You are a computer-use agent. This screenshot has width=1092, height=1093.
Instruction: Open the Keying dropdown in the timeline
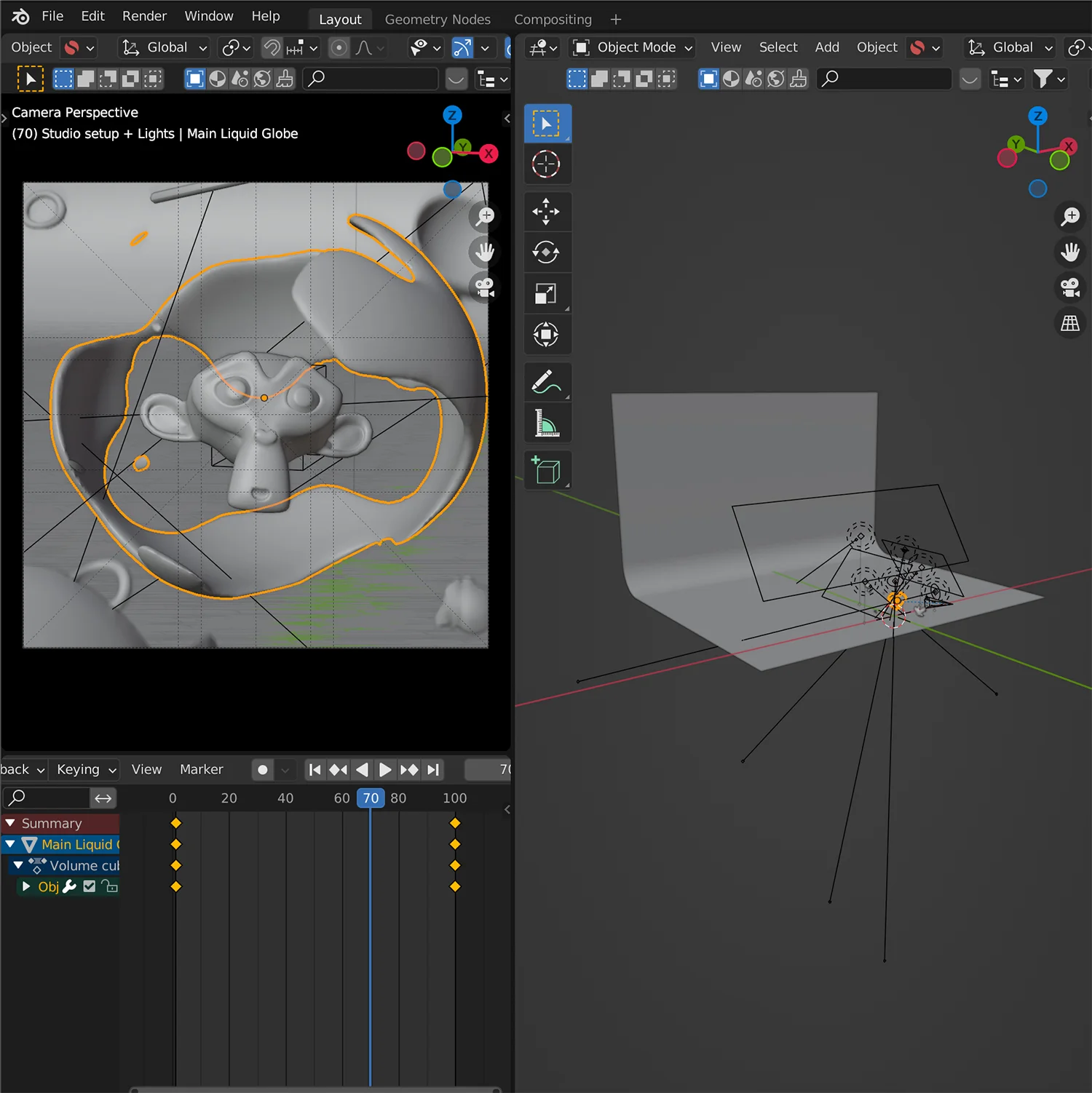pyautogui.click(x=84, y=769)
